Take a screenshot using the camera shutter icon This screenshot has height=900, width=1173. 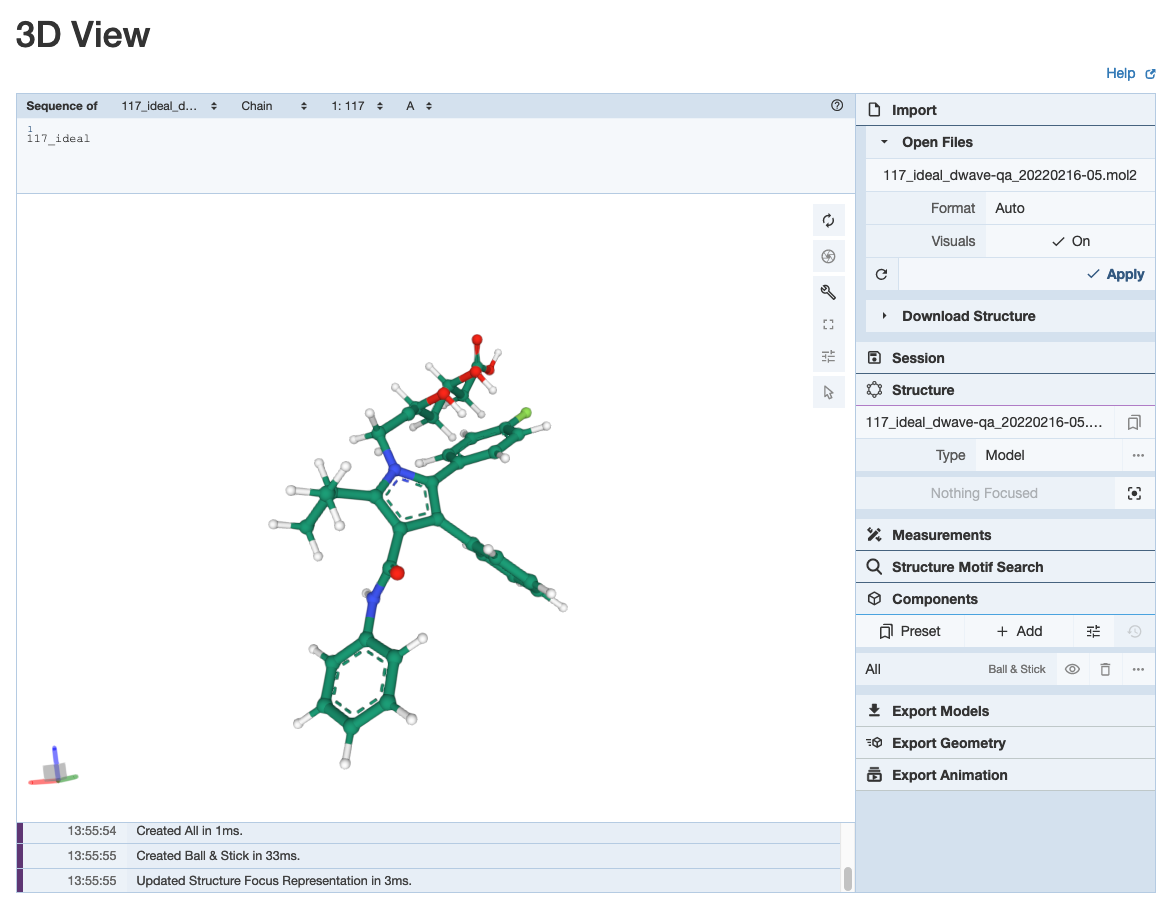(828, 257)
